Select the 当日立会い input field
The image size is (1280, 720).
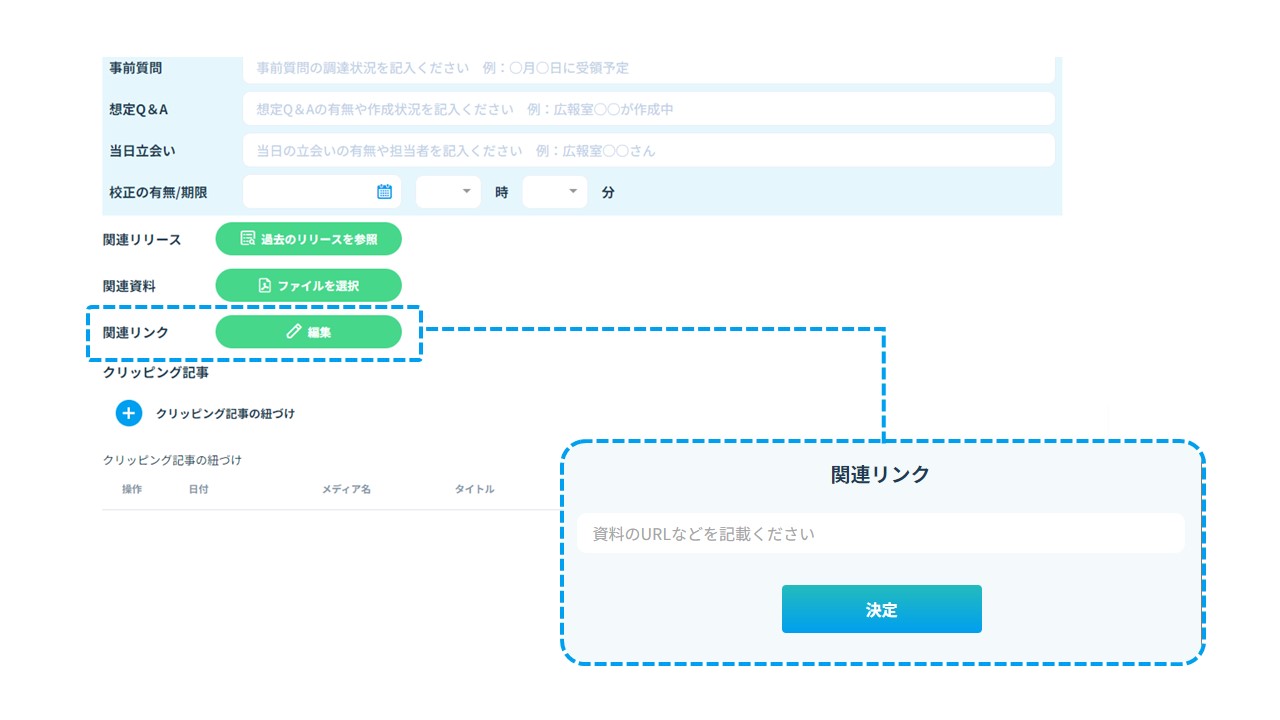click(648, 151)
